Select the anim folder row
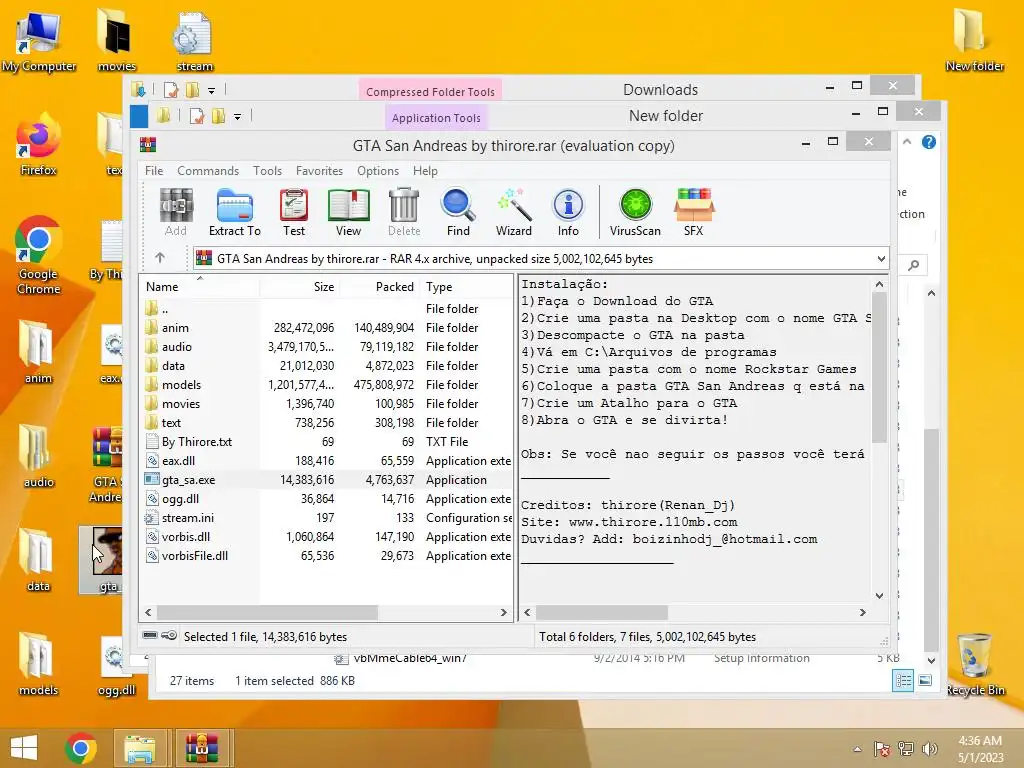Image resolution: width=1024 pixels, height=768 pixels. coord(326,327)
